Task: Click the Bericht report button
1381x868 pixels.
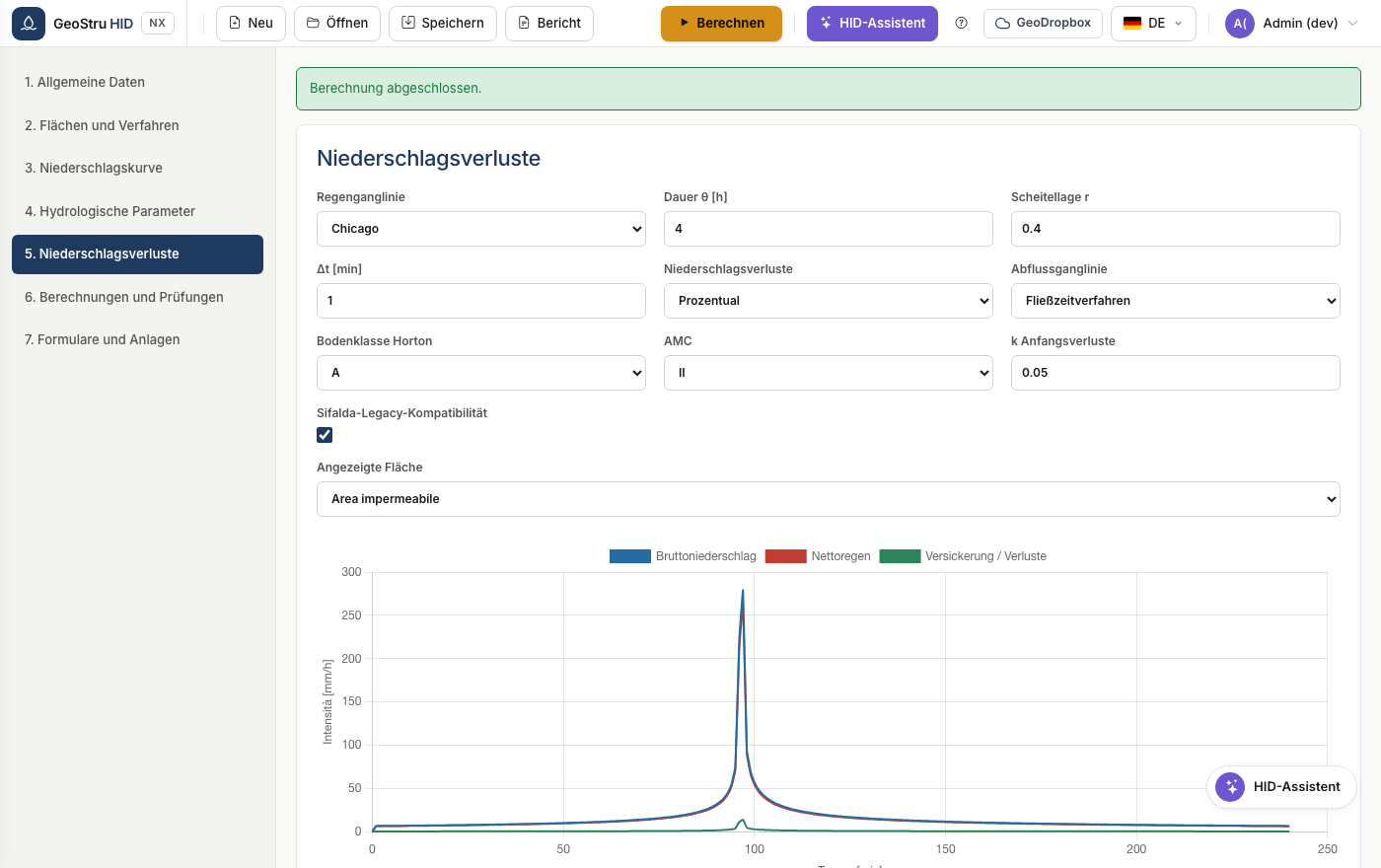Action: click(x=549, y=23)
